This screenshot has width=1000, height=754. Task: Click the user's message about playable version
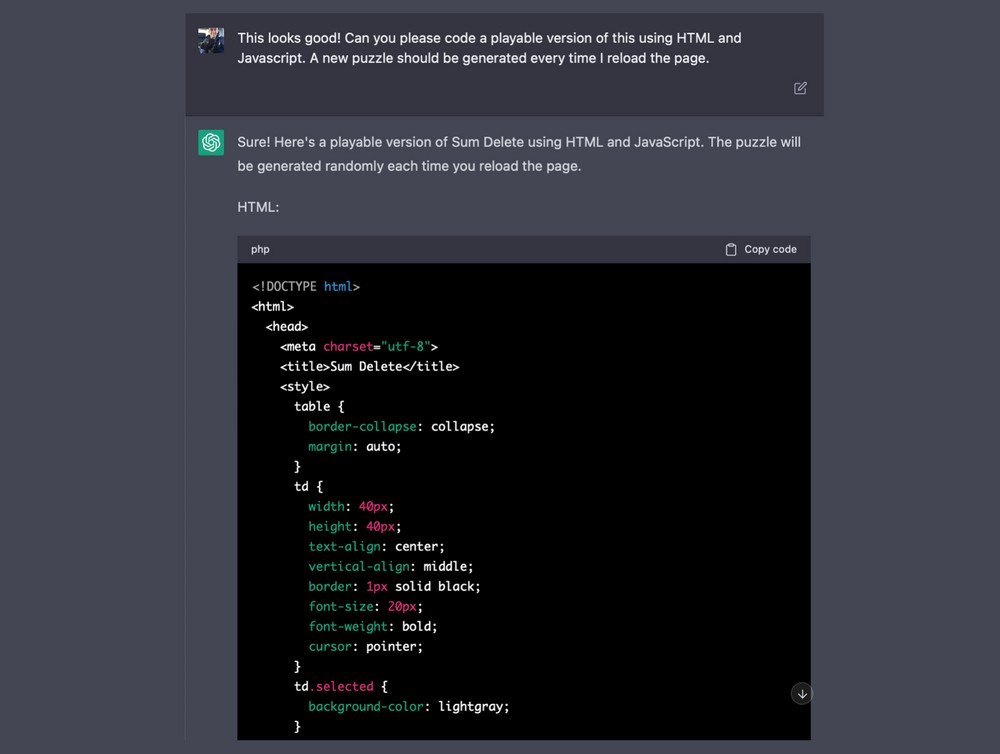point(489,48)
